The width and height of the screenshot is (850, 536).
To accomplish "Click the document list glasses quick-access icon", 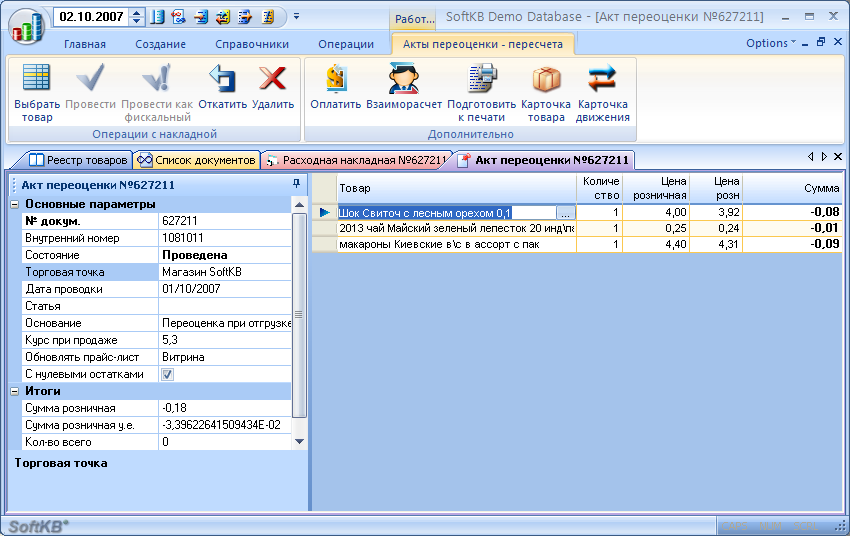I will [x=178, y=17].
